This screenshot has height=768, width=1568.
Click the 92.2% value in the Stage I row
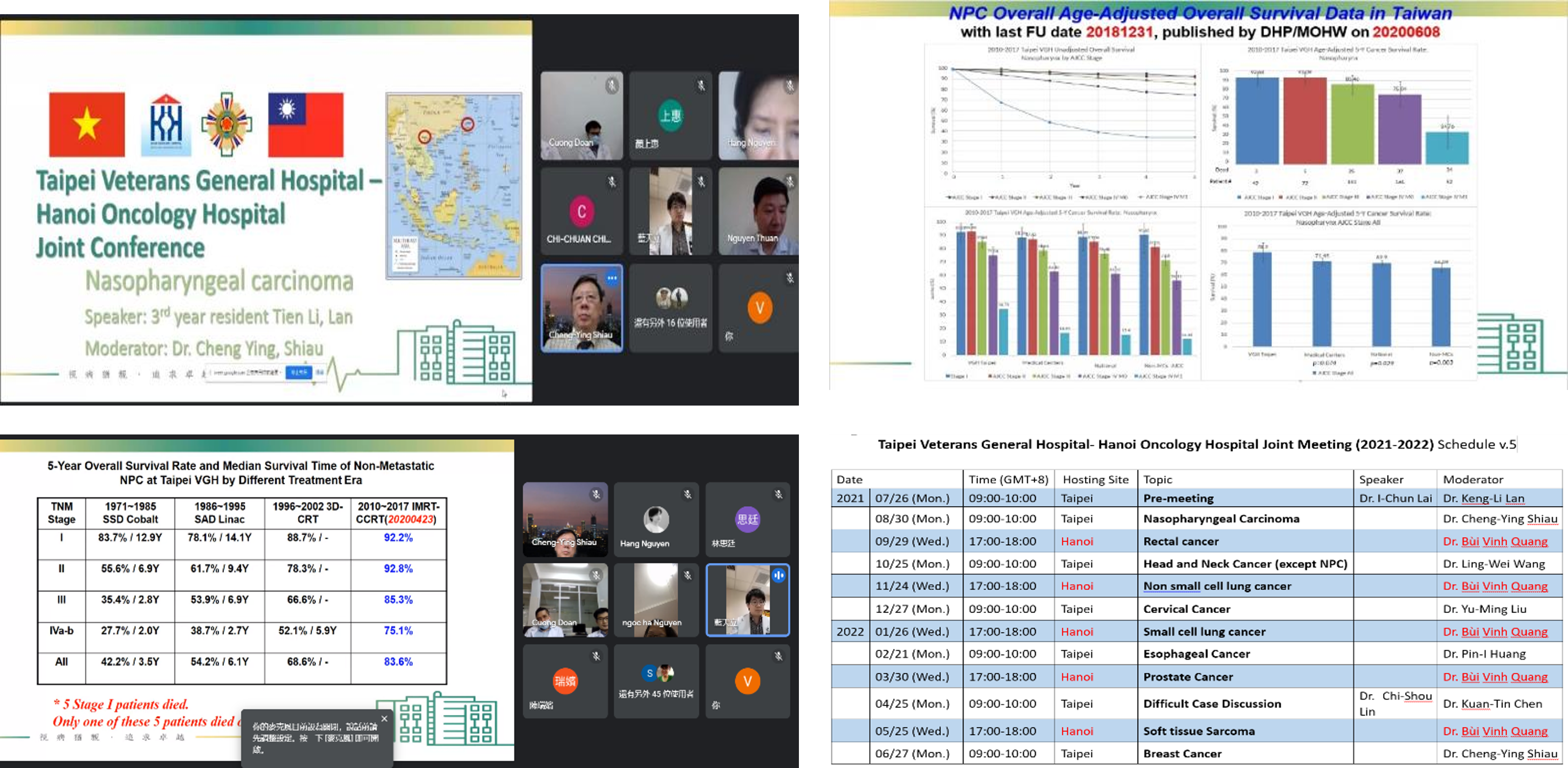[x=398, y=537]
